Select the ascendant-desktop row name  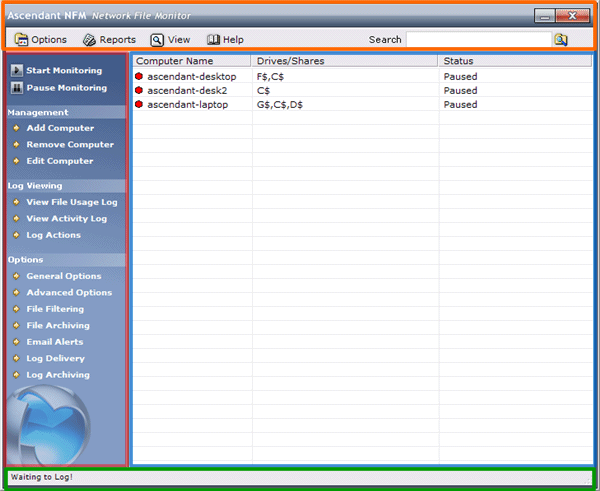tap(192, 77)
